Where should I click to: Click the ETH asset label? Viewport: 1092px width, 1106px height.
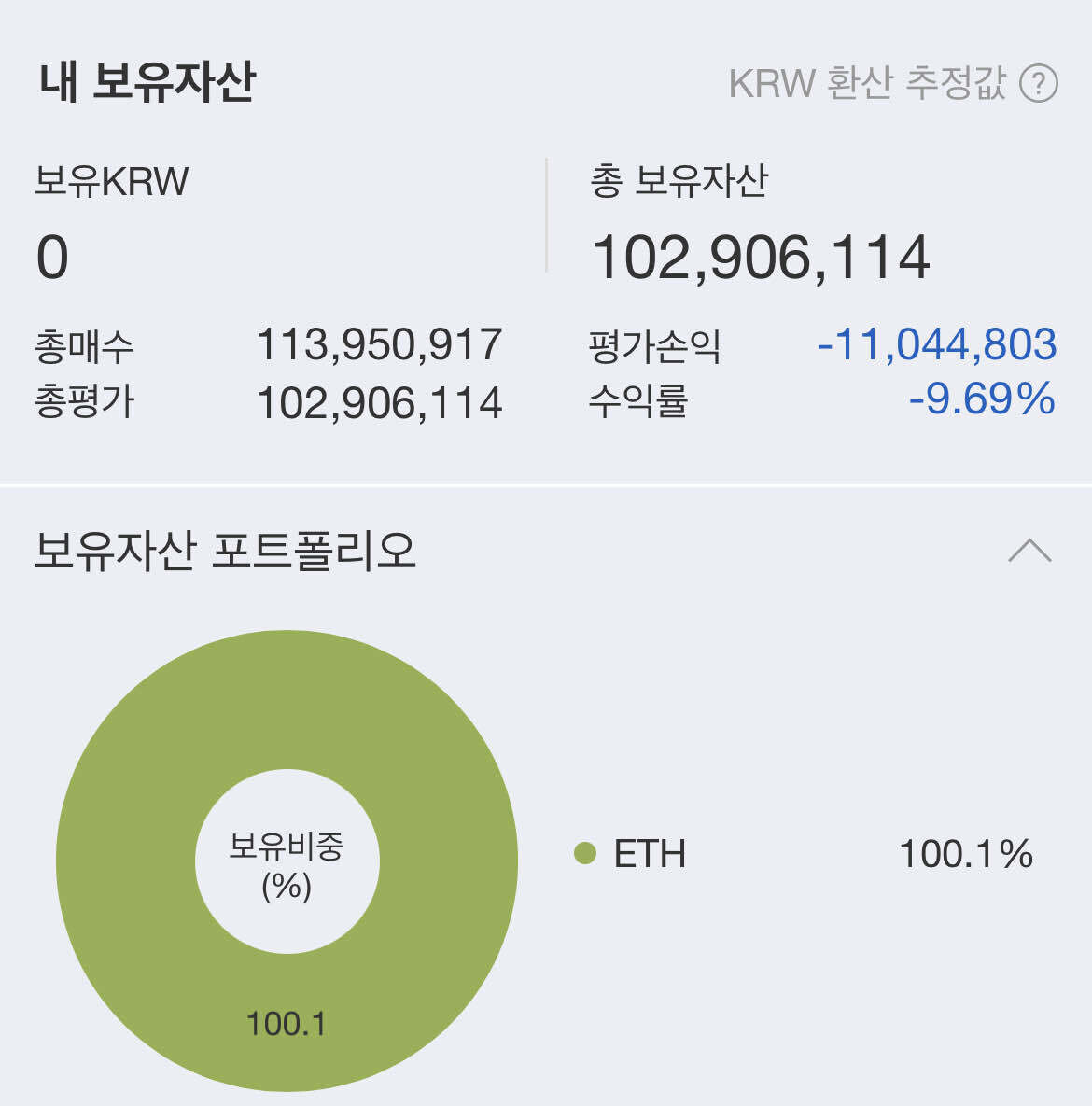(x=651, y=852)
